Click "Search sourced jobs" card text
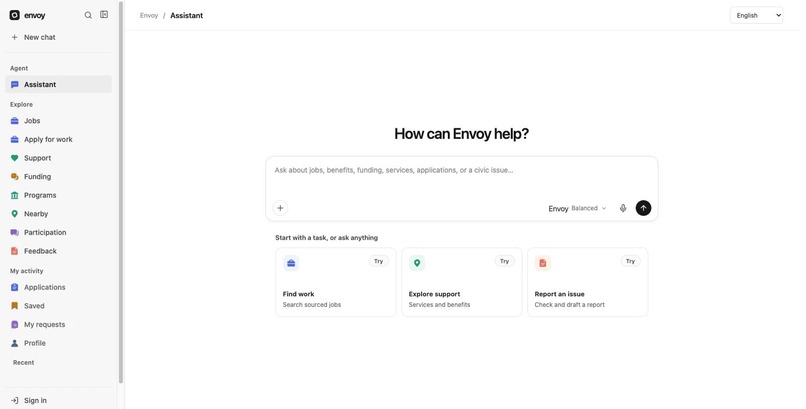 pos(312,305)
